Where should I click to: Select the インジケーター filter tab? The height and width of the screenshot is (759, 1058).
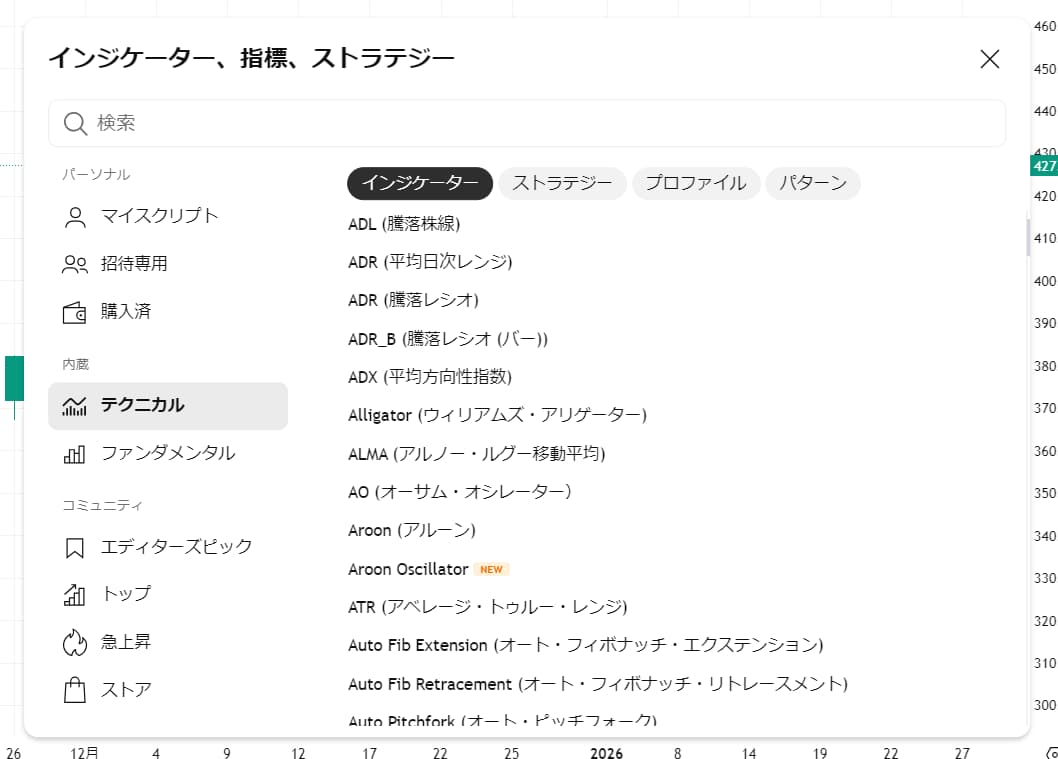pos(420,183)
